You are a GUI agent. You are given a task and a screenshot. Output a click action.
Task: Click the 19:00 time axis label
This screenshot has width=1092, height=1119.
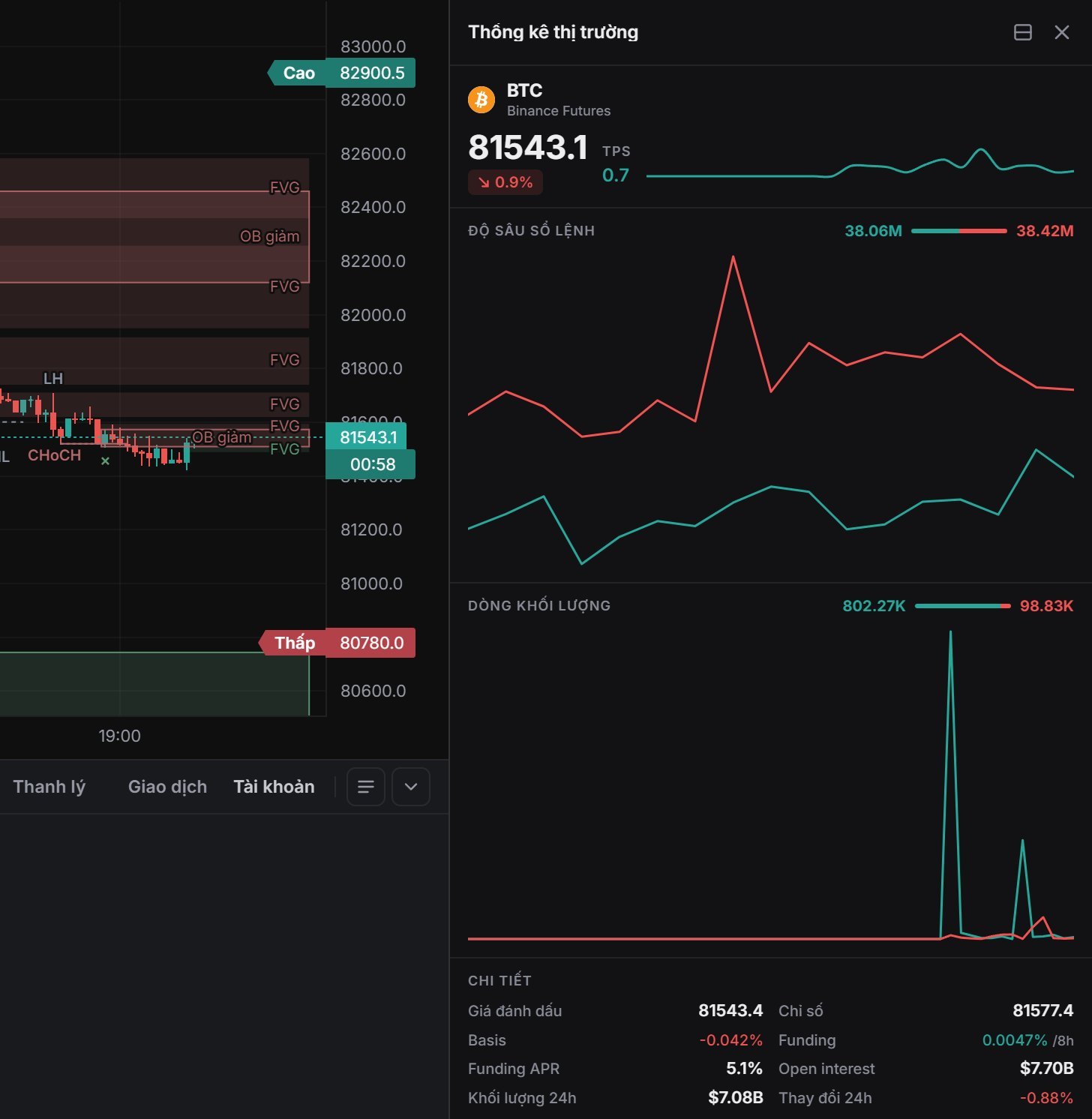tap(120, 736)
